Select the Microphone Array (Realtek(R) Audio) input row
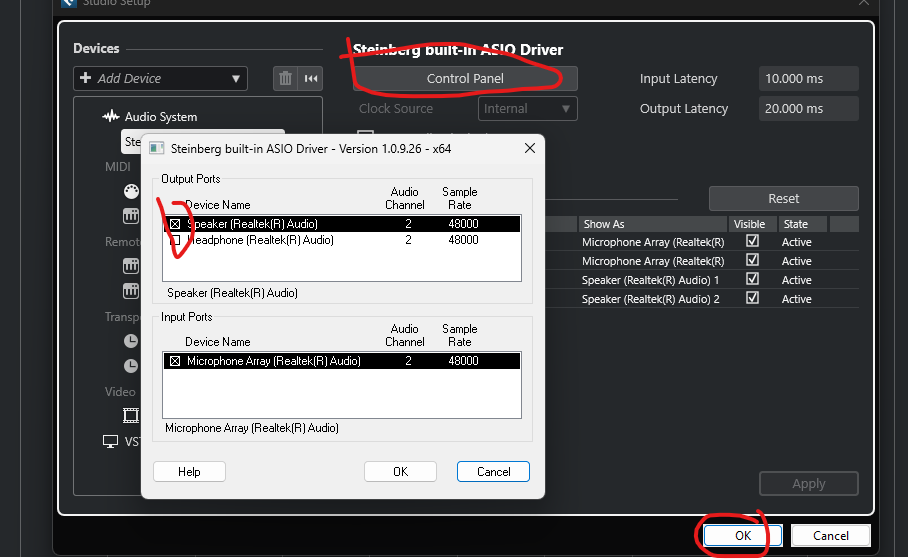 [342, 361]
